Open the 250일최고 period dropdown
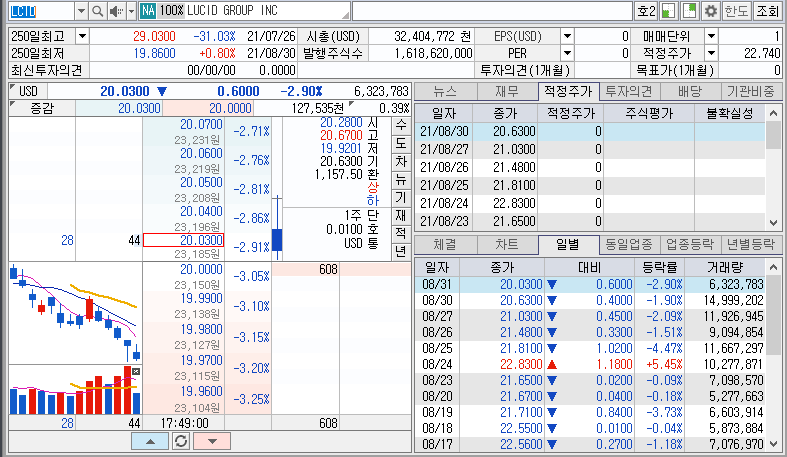 (82, 36)
